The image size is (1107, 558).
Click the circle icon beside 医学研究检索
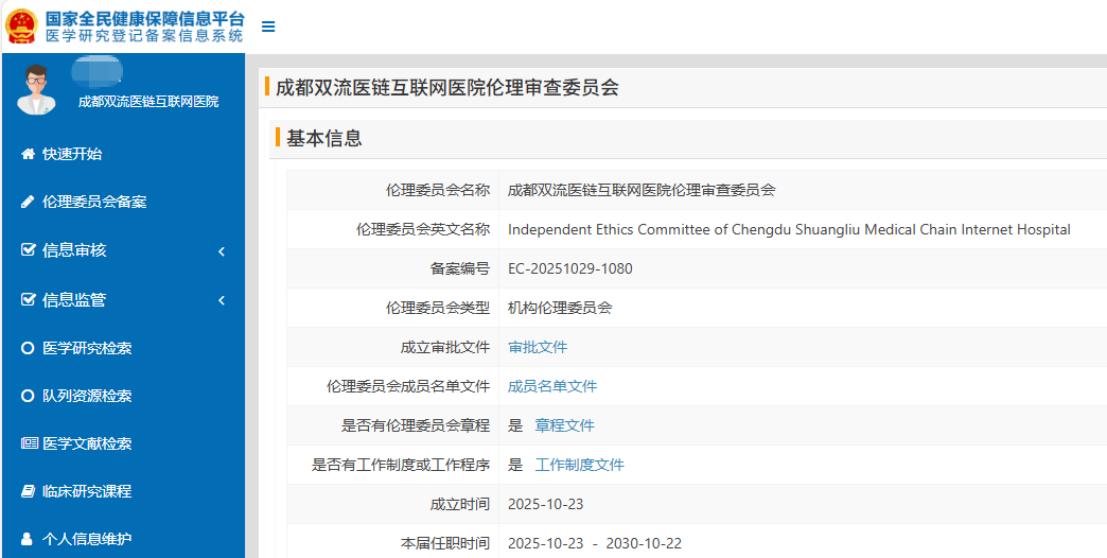(28, 348)
